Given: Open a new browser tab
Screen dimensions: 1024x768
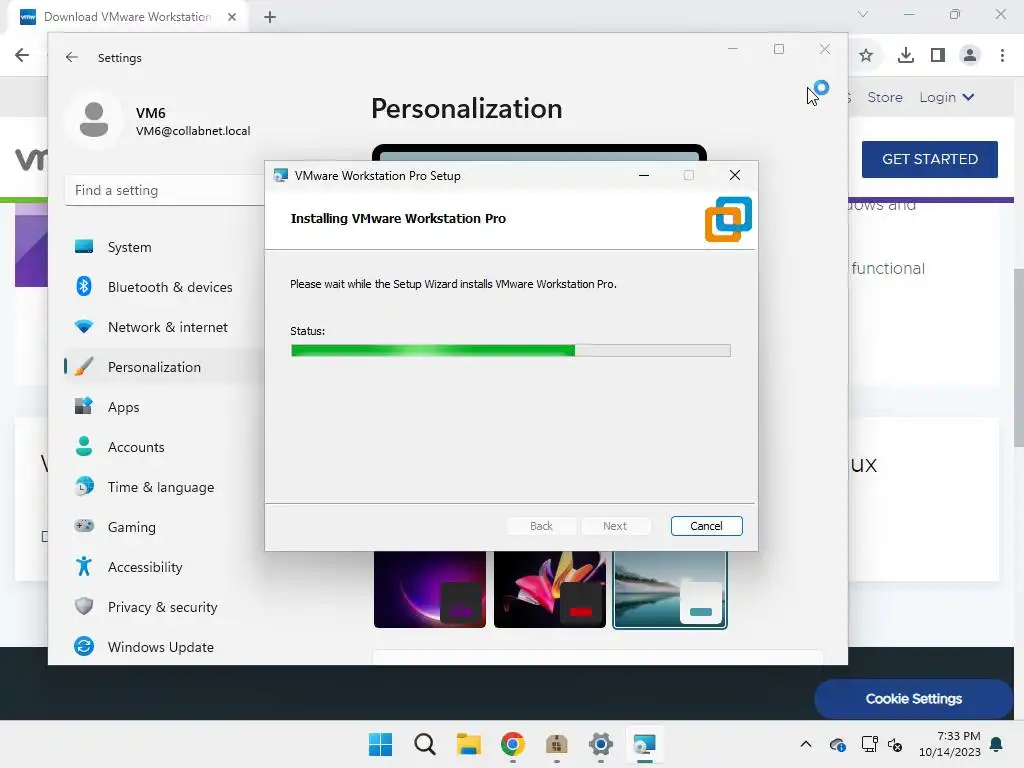Looking at the screenshot, I should point(270,17).
